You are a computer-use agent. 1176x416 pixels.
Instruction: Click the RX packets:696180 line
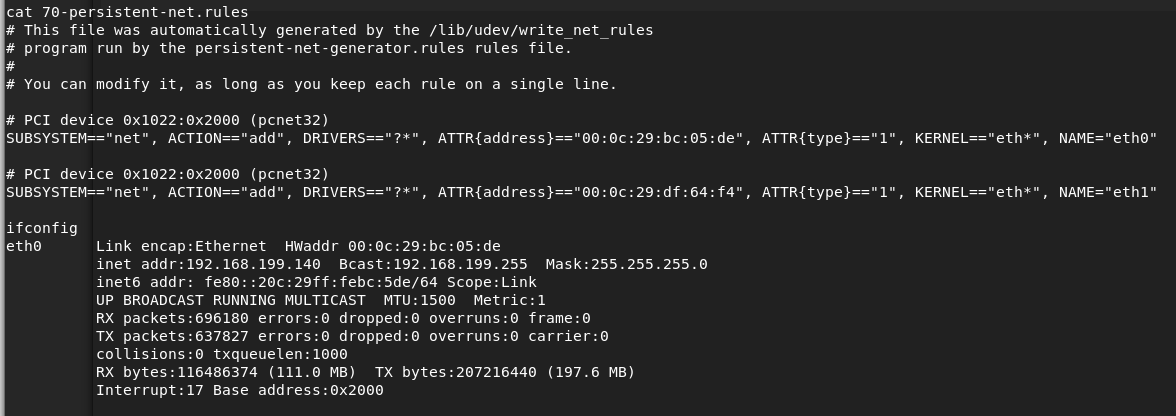pyautogui.click(x=344, y=318)
